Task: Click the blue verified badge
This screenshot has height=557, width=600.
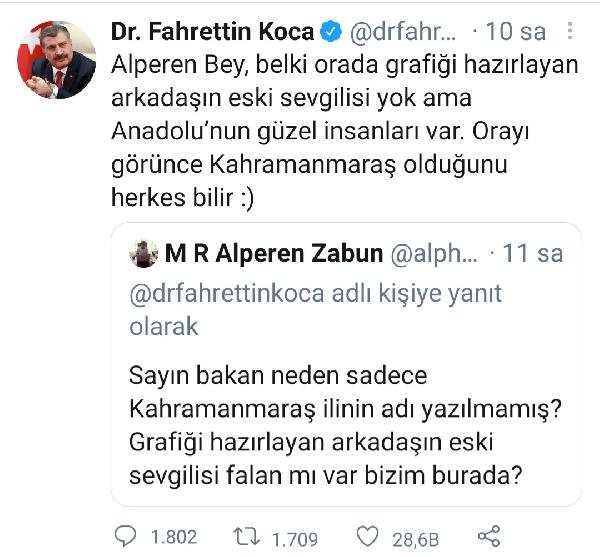Action: click(331, 31)
